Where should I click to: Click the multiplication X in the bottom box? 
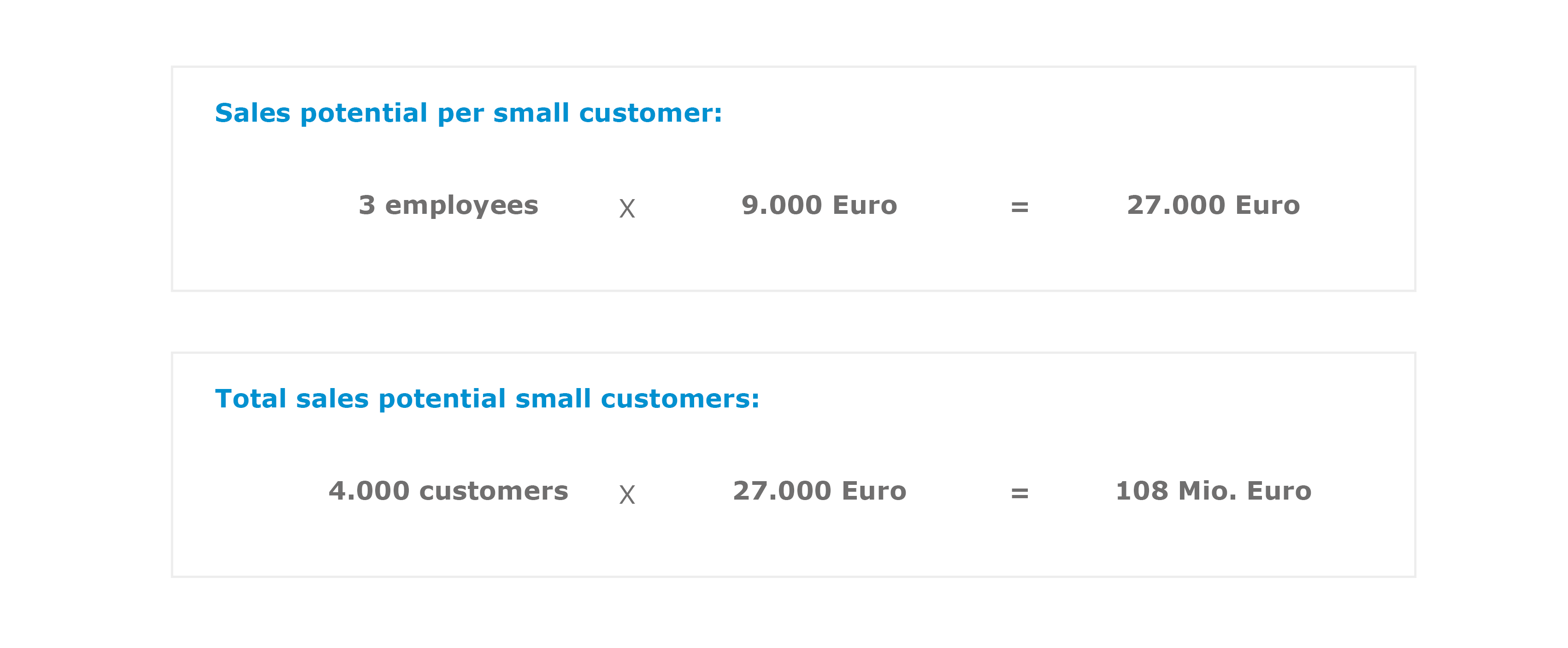tap(627, 495)
